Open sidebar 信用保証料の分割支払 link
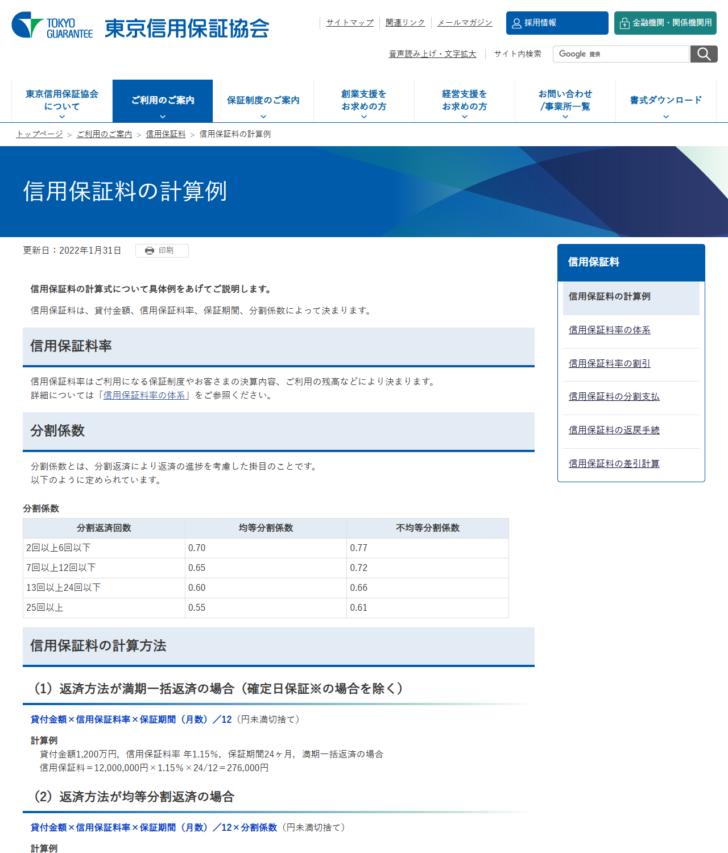The image size is (728, 853). point(614,397)
